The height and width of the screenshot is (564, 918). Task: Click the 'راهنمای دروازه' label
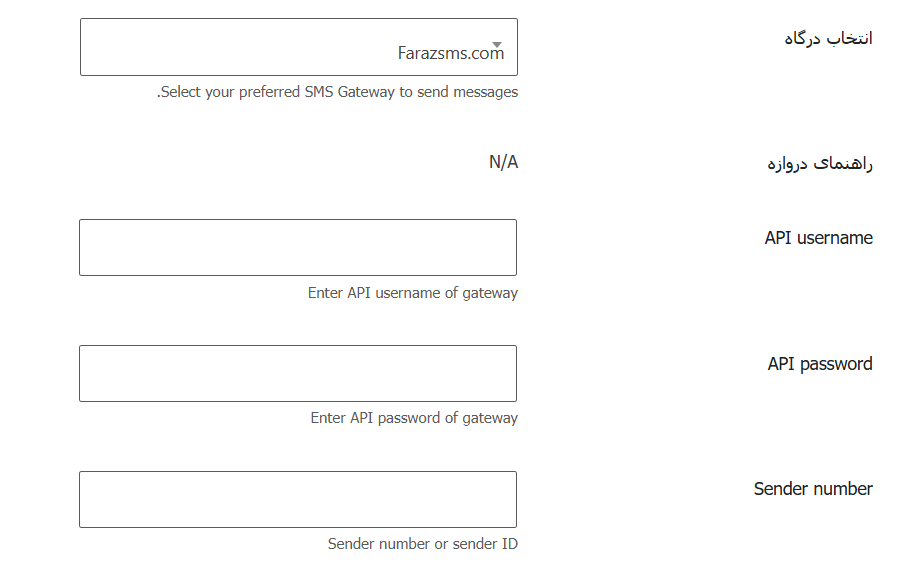click(x=820, y=164)
